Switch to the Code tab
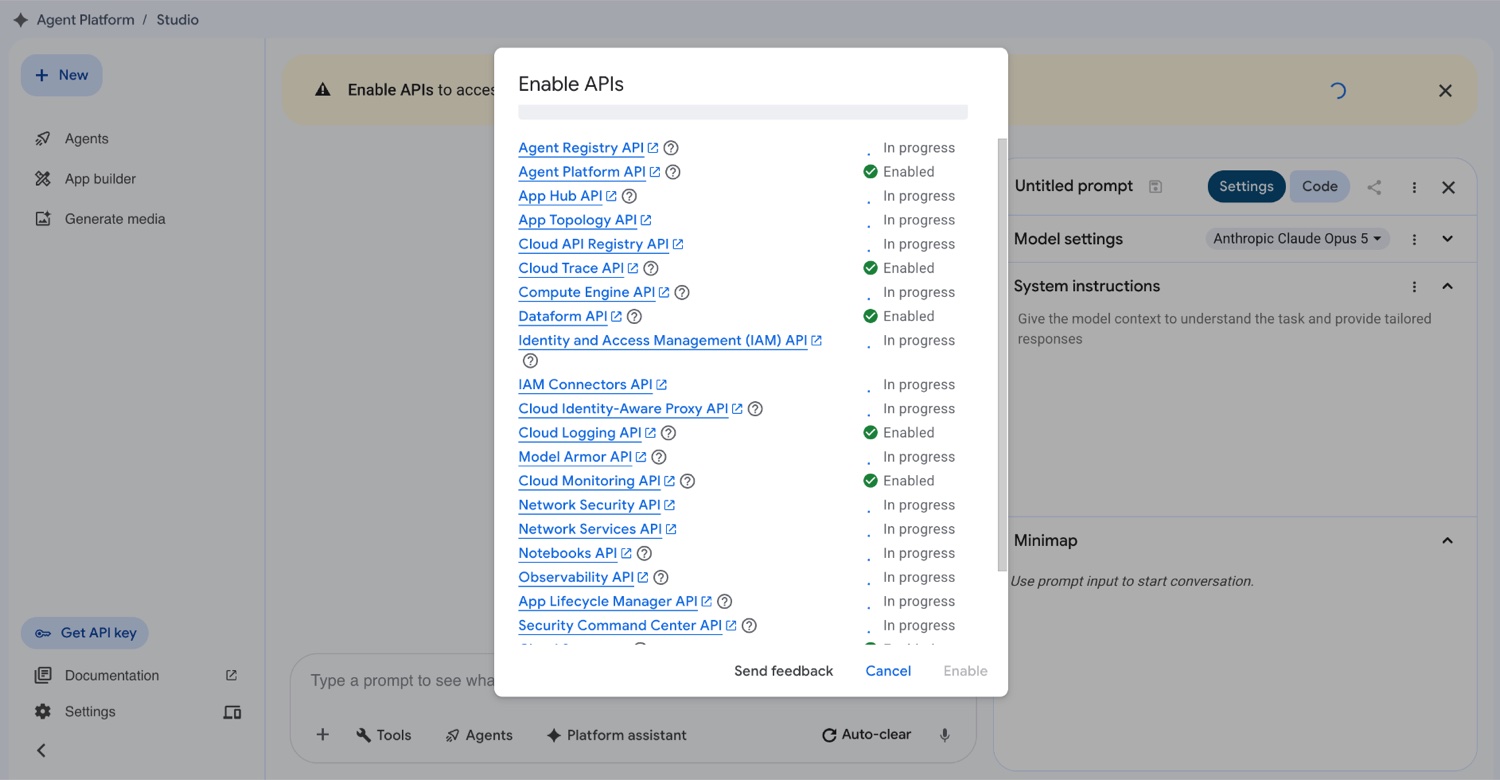Screen dimensions: 1500x780 click(1320, 186)
